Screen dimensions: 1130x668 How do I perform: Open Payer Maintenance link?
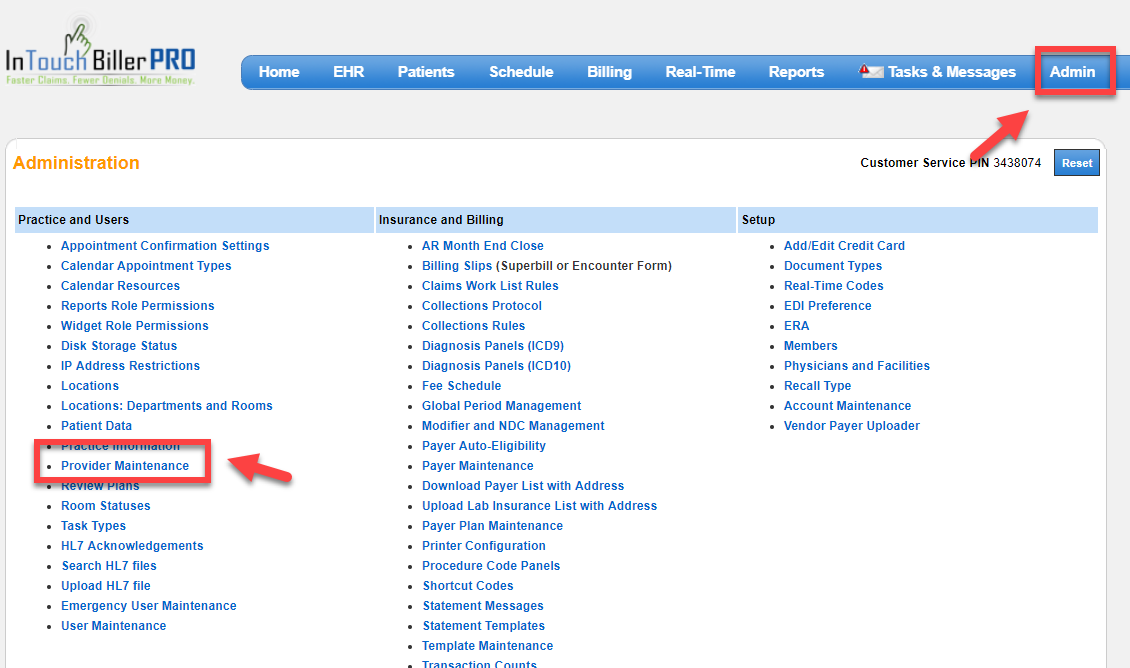point(477,466)
